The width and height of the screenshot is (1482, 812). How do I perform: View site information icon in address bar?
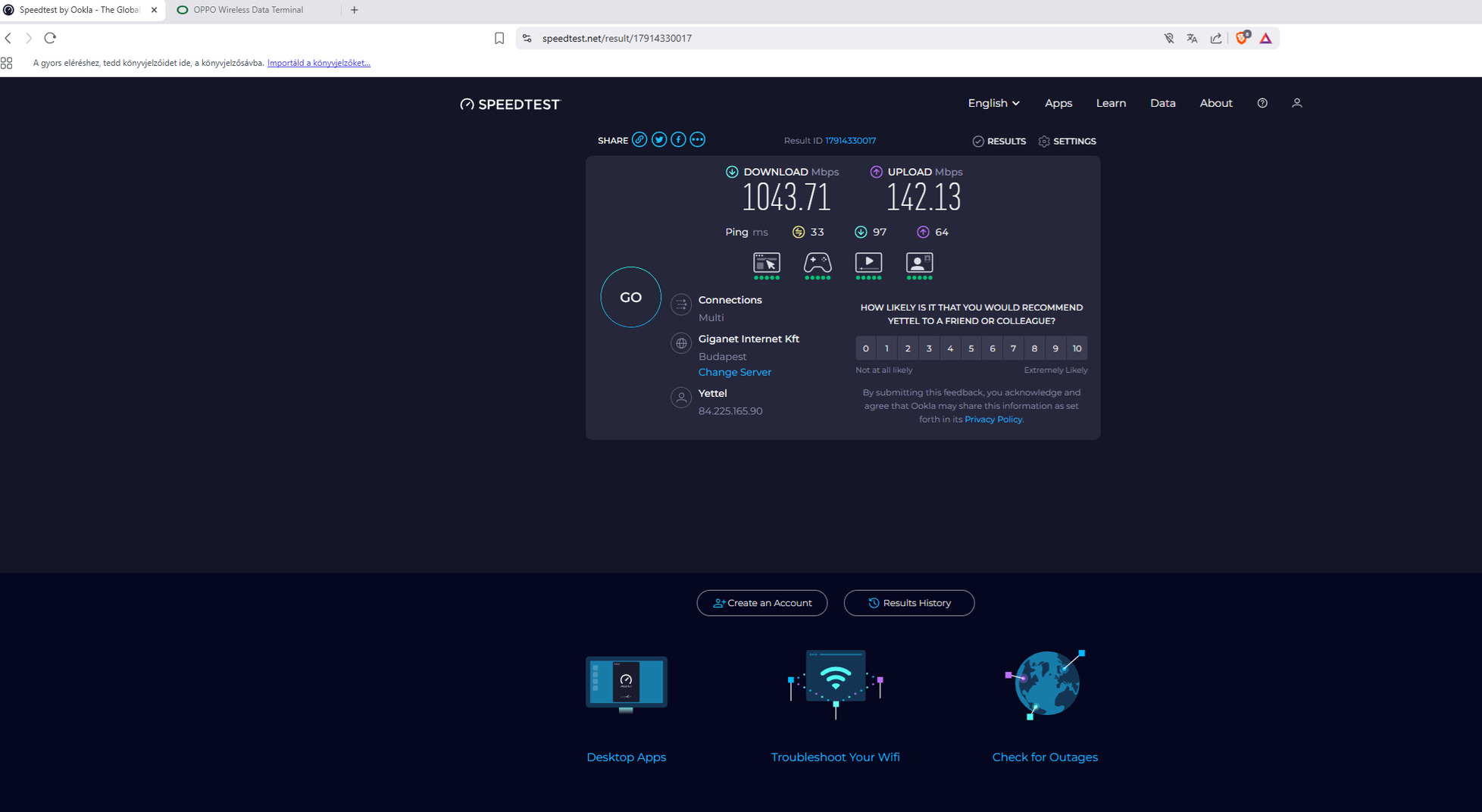tap(527, 38)
